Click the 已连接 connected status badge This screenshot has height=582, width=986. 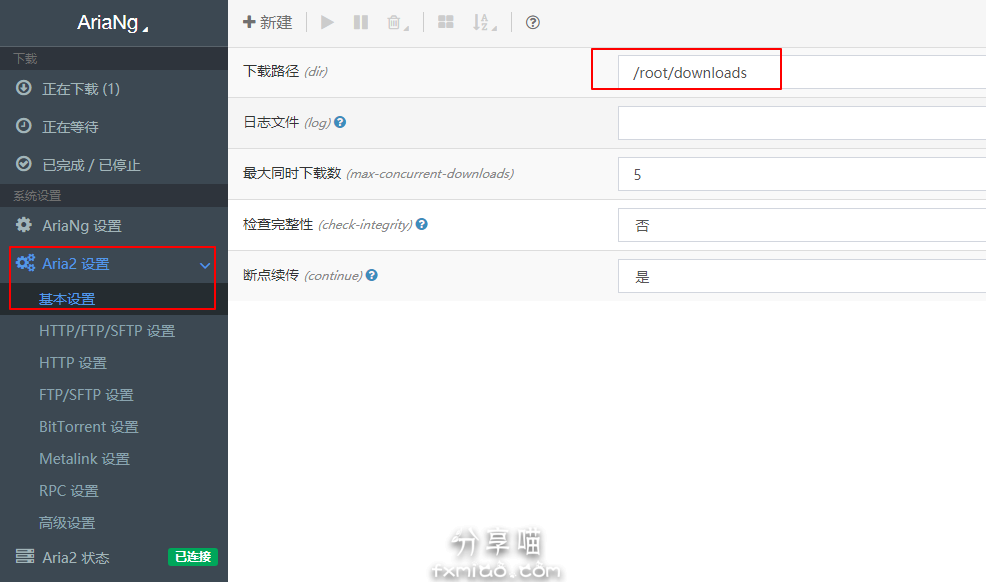(x=193, y=557)
